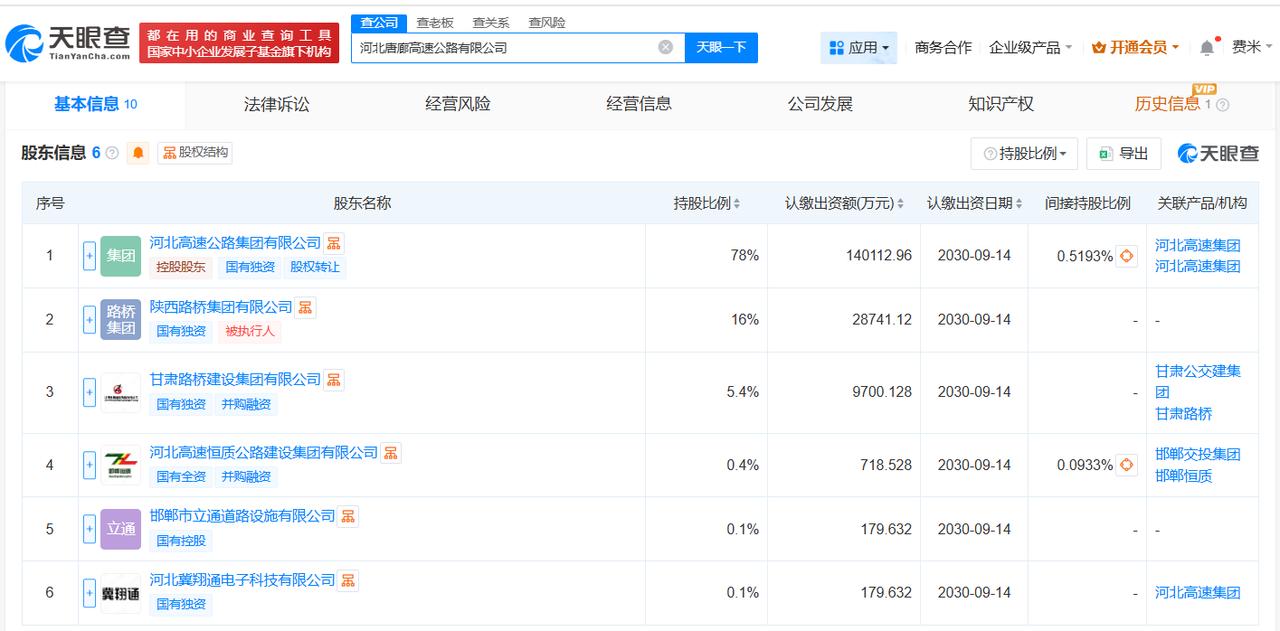Open the 持股比例 dropdown filter
Viewport: 1280px width, 631px height.
point(1024,153)
